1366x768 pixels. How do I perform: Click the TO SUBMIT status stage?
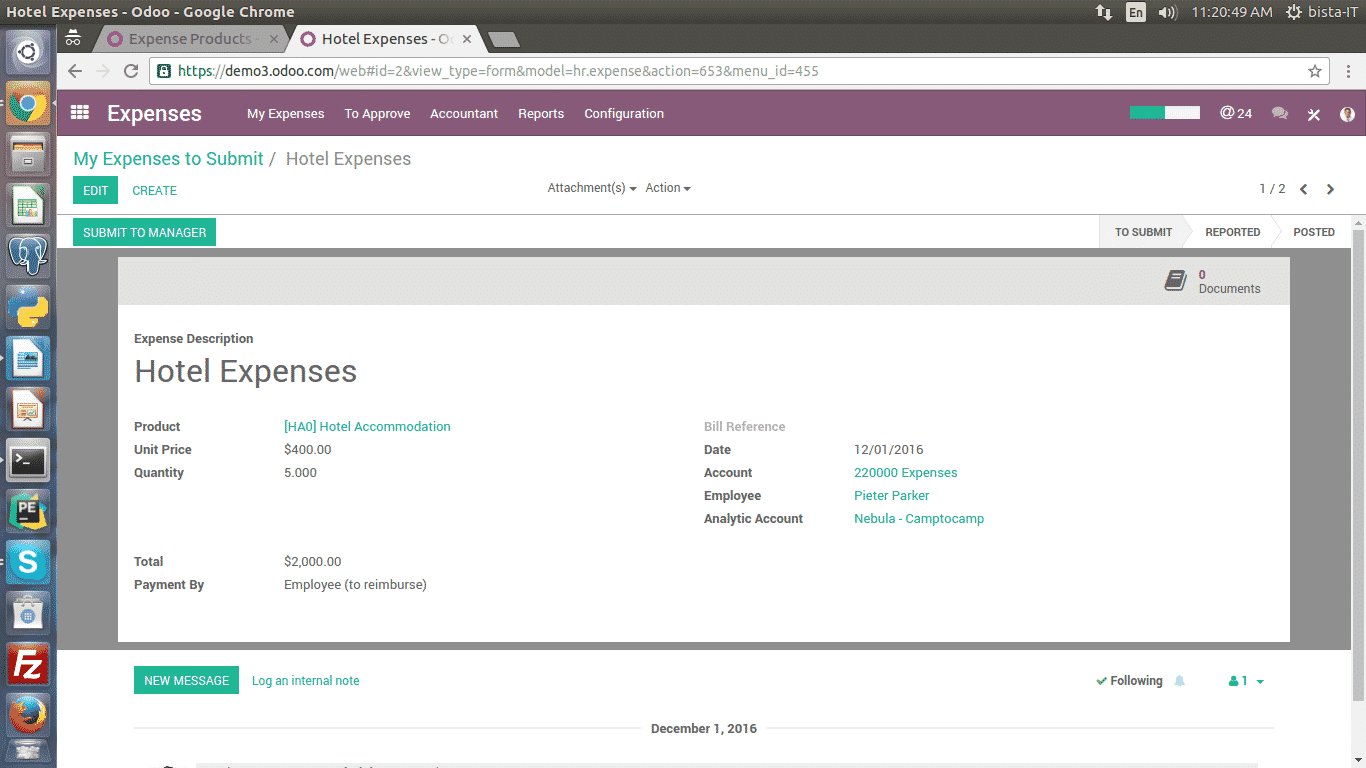pyautogui.click(x=1143, y=232)
